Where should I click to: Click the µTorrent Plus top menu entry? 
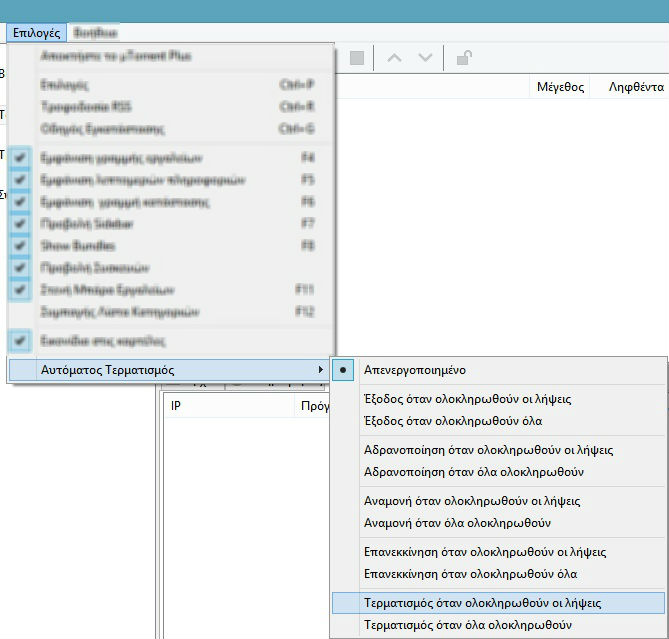tap(170, 56)
